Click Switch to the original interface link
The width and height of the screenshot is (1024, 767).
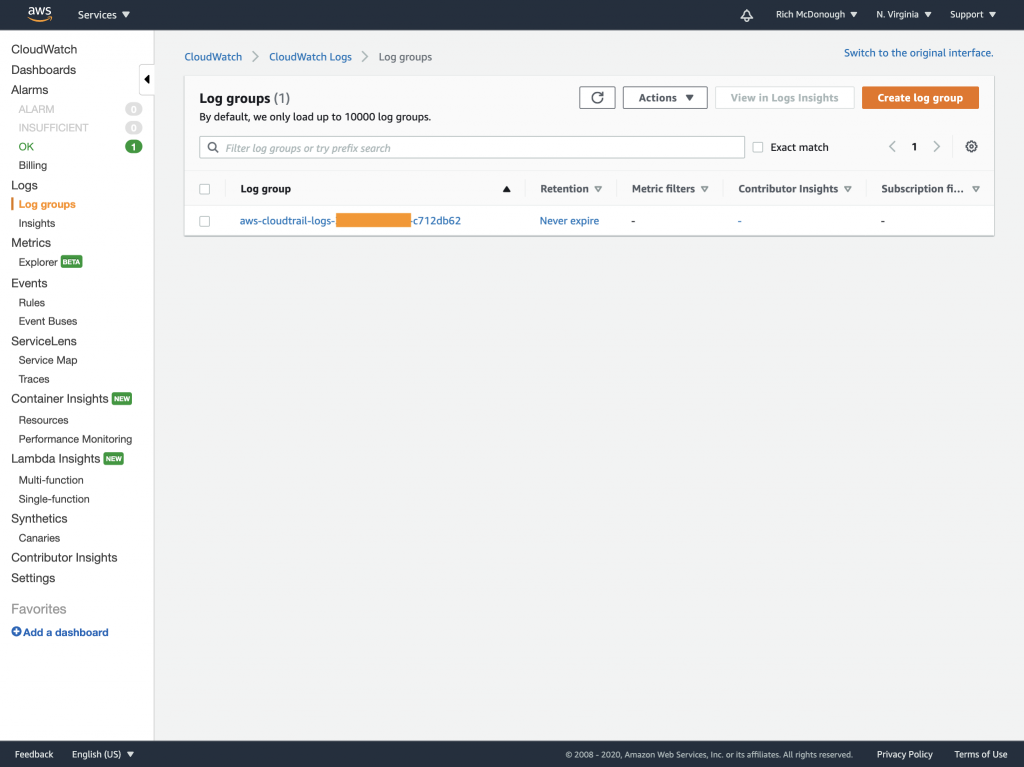point(916,51)
